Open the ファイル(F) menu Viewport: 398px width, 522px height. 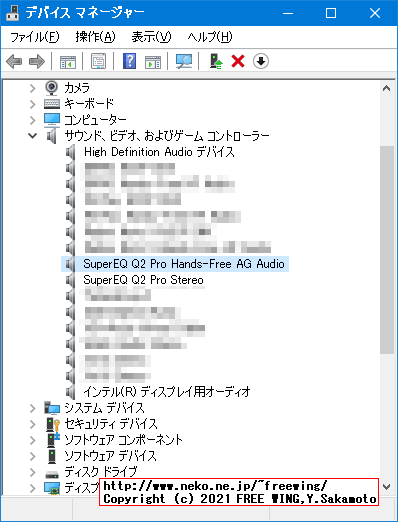click(x=35, y=37)
